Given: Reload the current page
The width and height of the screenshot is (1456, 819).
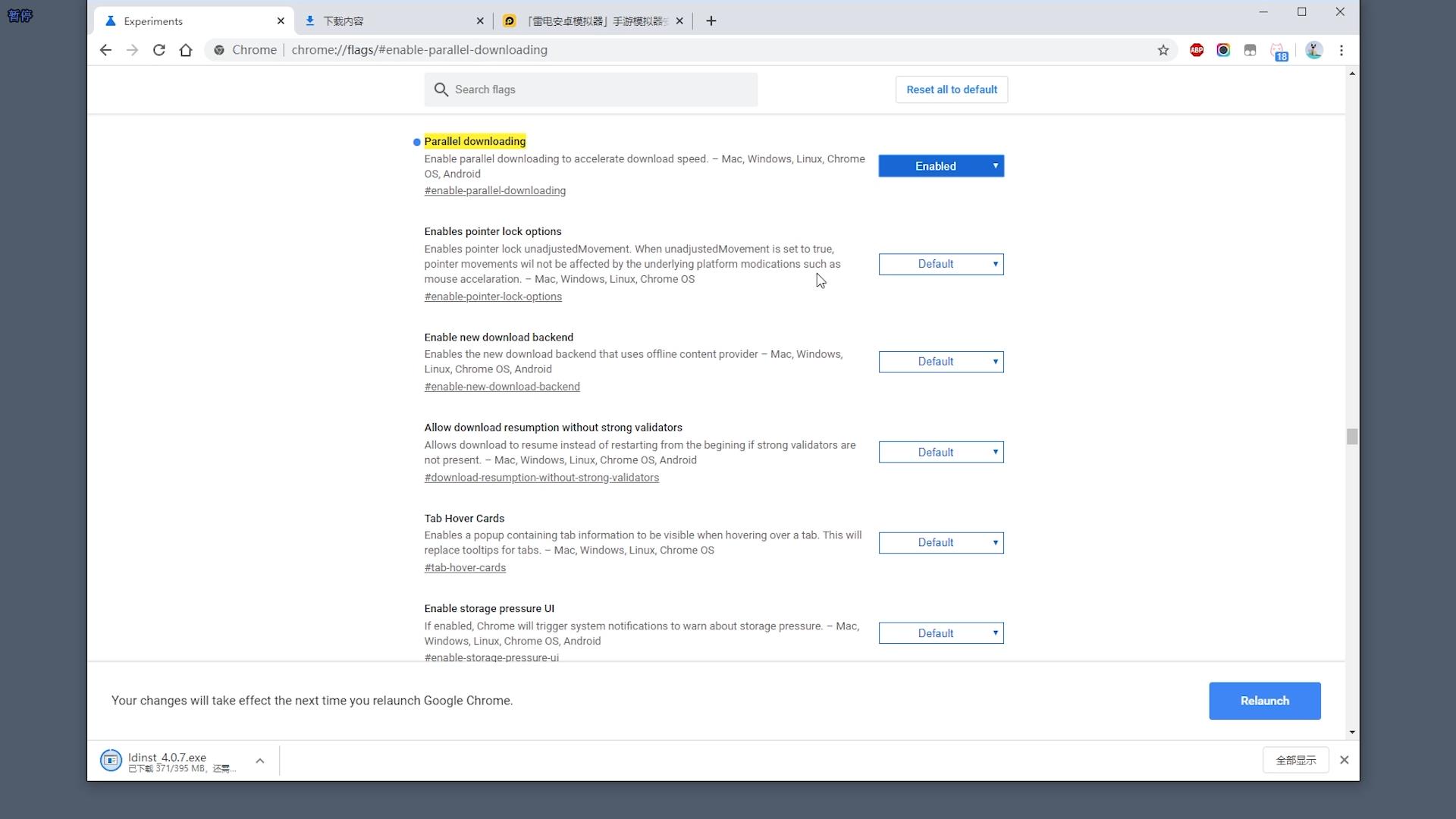Looking at the screenshot, I should click(x=159, y=50).
